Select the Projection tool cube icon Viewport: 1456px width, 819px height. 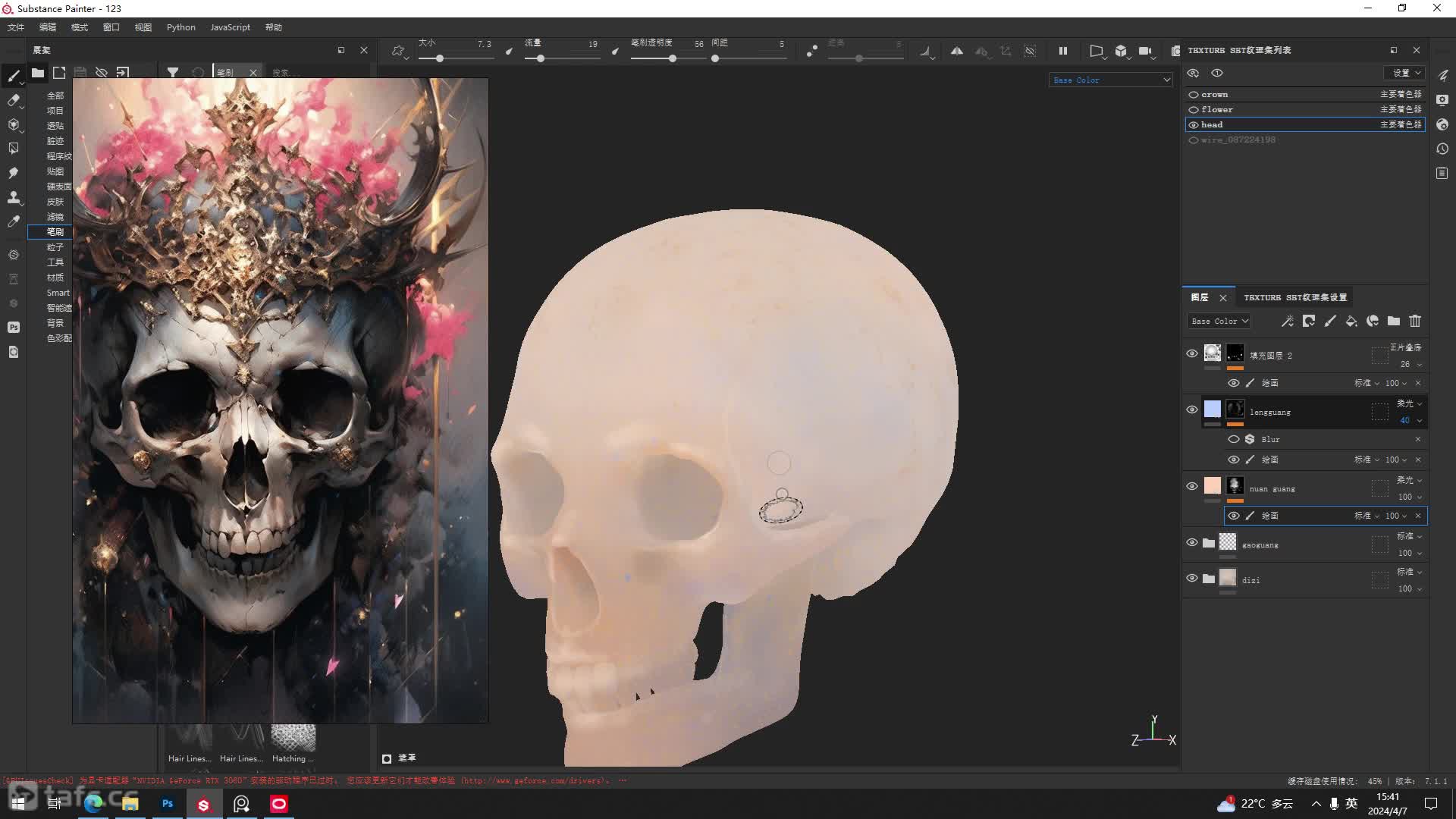pyautogui.click(x=13, y=124)
